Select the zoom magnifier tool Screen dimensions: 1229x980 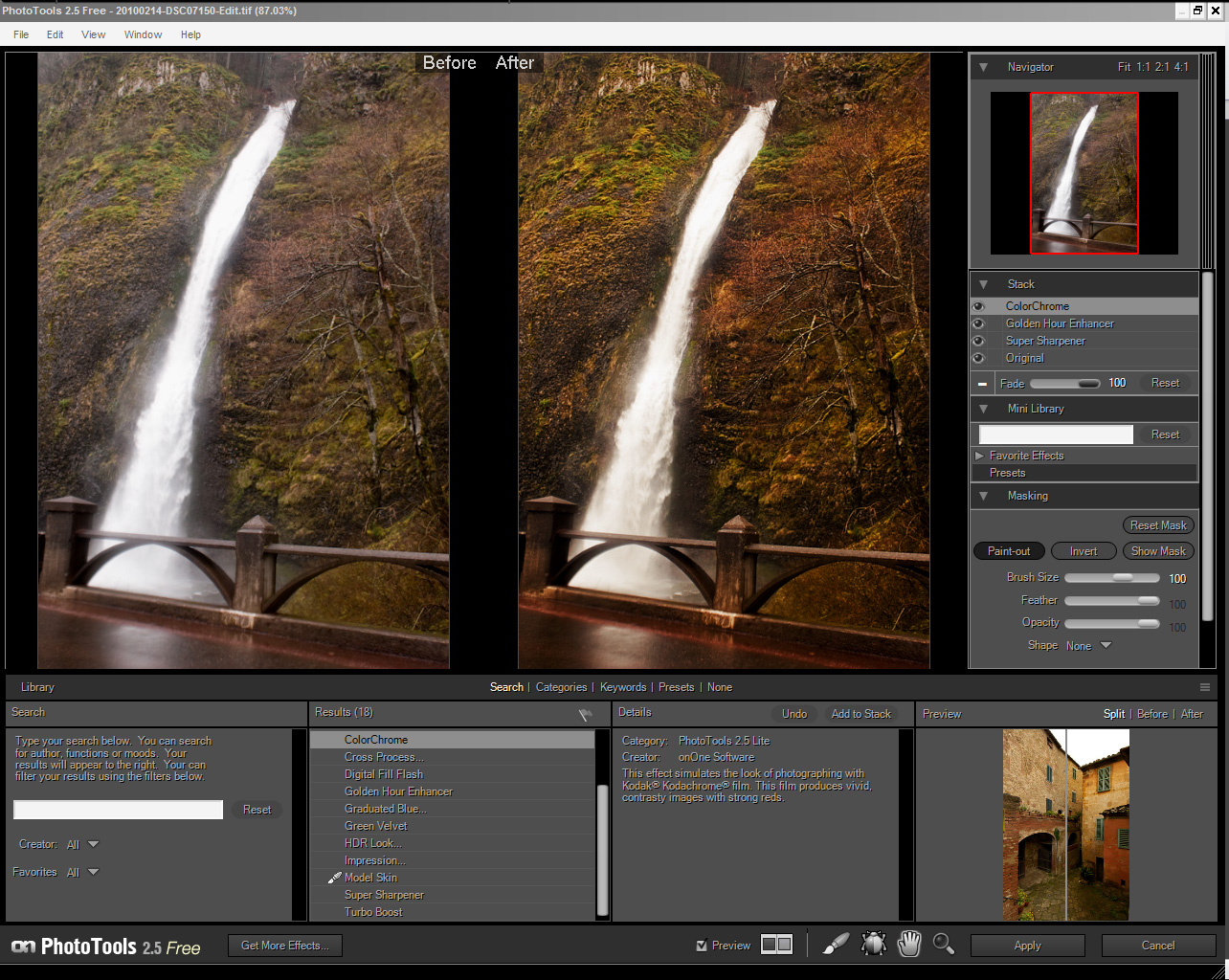[944, 945]
